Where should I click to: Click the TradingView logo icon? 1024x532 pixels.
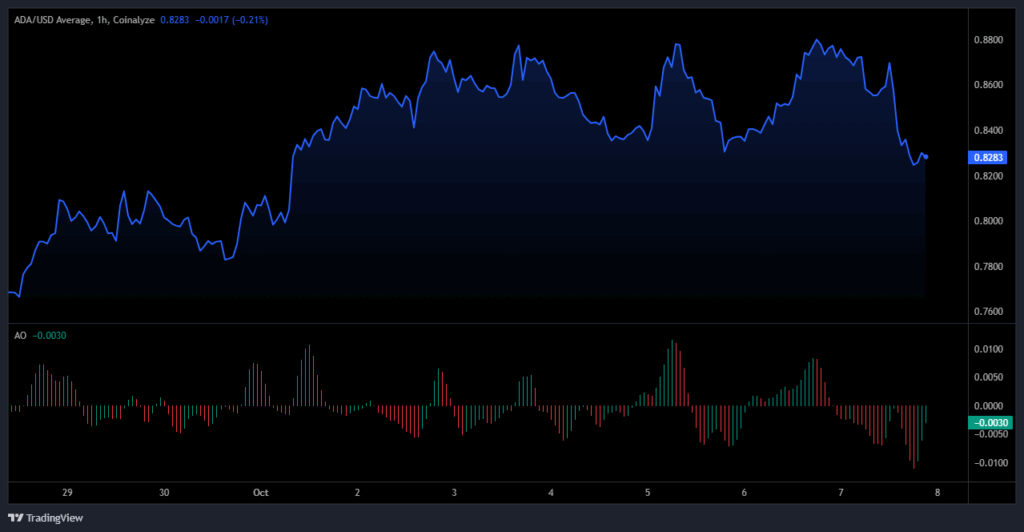(x=15, y=517)
